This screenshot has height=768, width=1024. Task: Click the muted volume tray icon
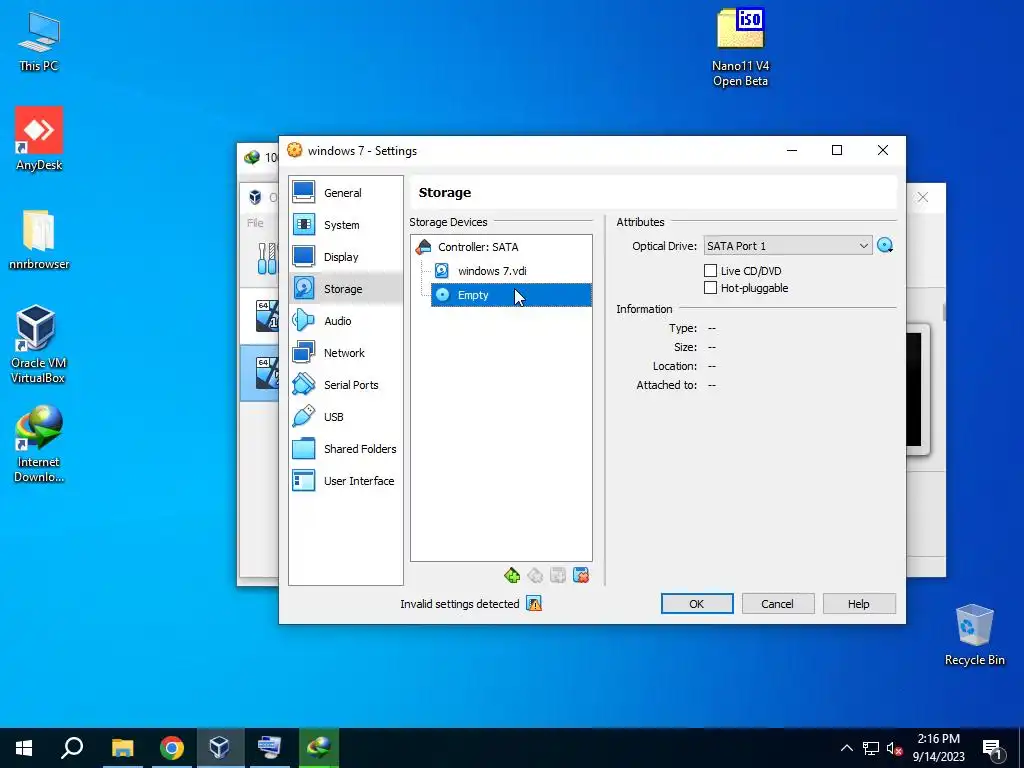click(894, 748)
